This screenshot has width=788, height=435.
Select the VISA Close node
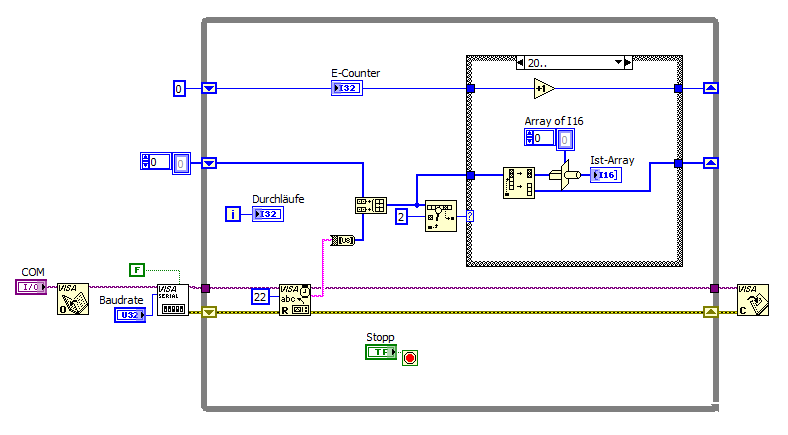point(753,300)
